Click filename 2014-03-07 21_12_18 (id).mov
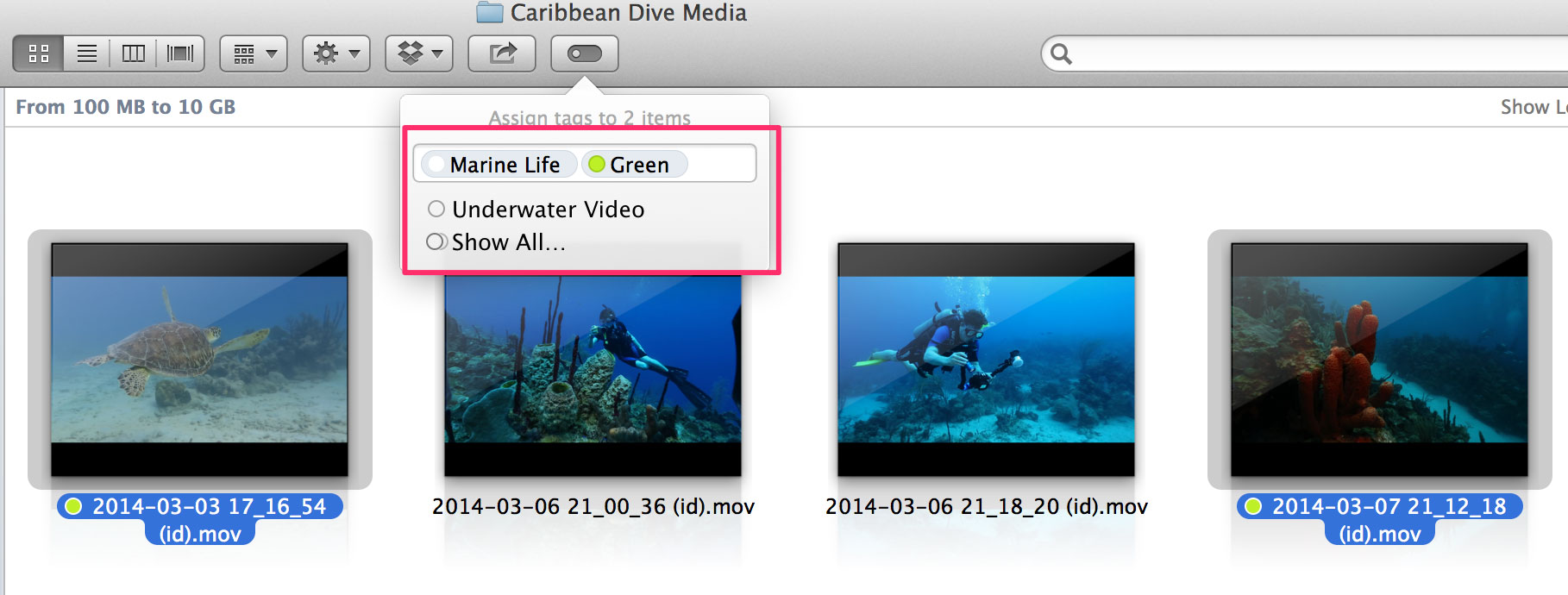 pos(1380,520)
